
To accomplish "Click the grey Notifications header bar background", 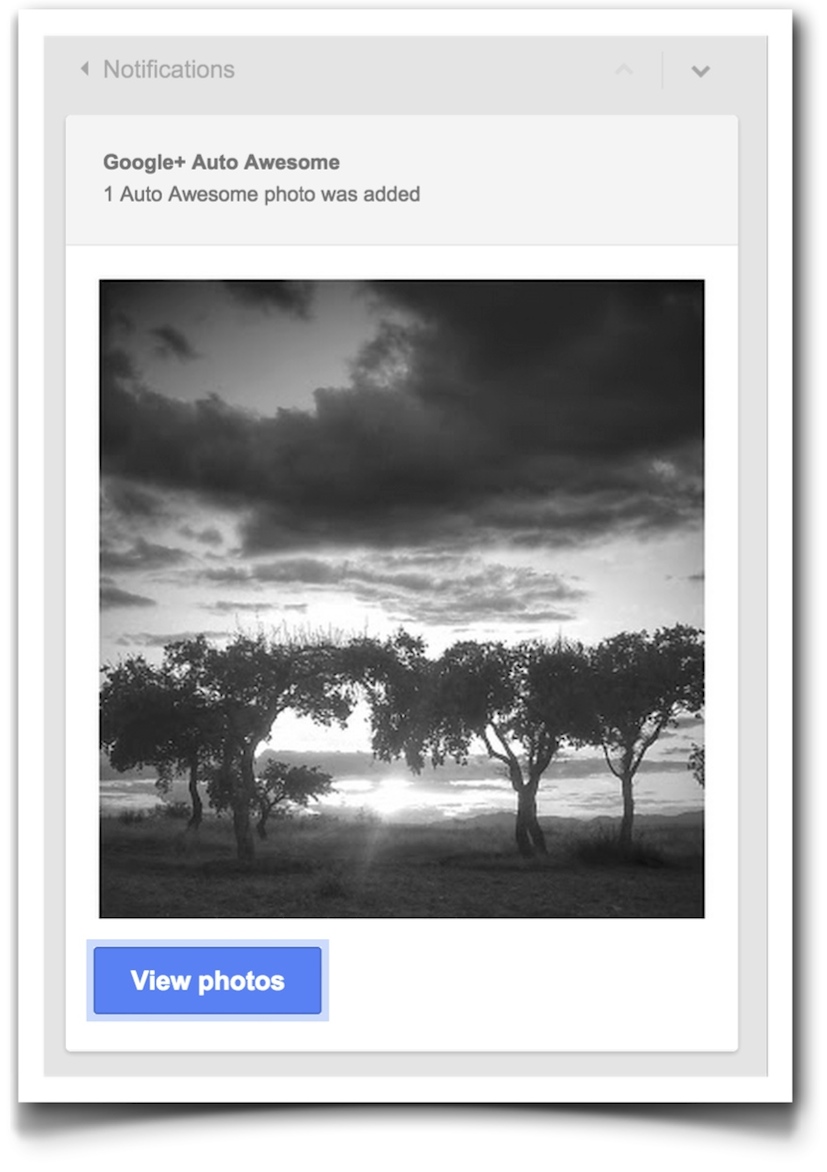I will (x=419, y=70).
